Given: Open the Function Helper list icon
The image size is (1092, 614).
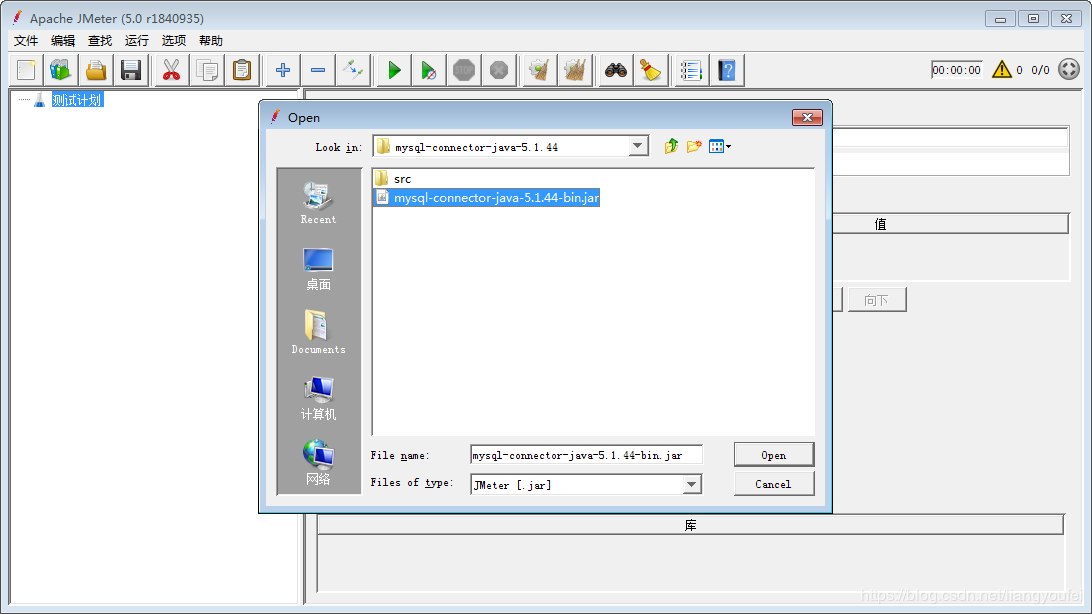Looking at the screenshot, I should pyautogui.click(x=692, y=70).
